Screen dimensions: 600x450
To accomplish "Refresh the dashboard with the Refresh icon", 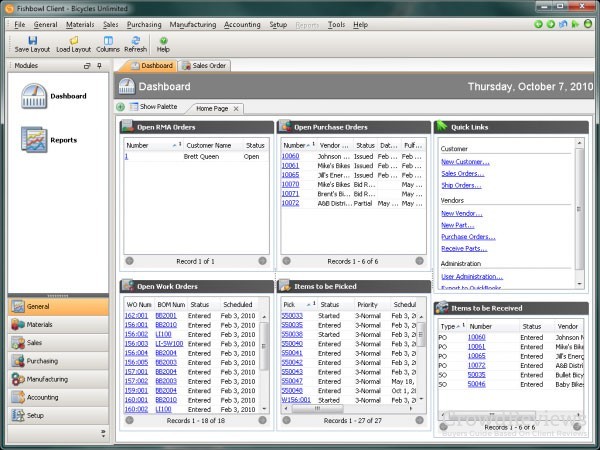I will (135, 40).
